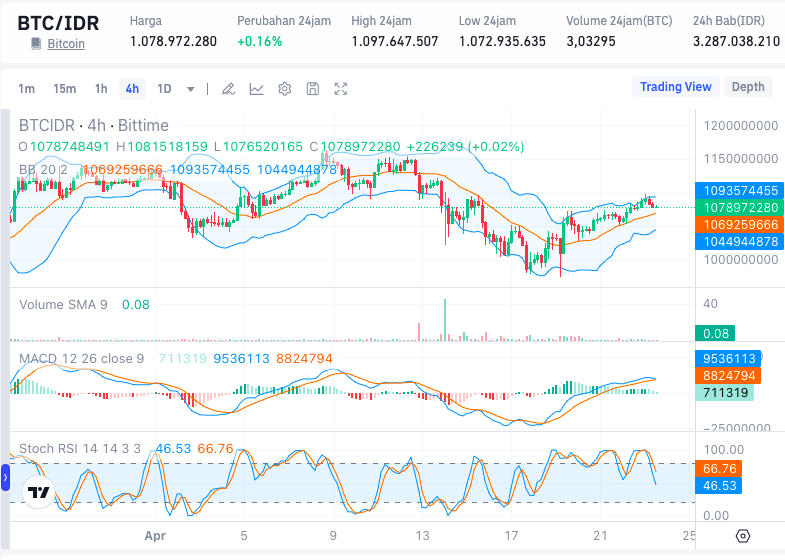Click the orange 1069259666 price label
Viewport: 785px width, 560px height.
(740, 225)
